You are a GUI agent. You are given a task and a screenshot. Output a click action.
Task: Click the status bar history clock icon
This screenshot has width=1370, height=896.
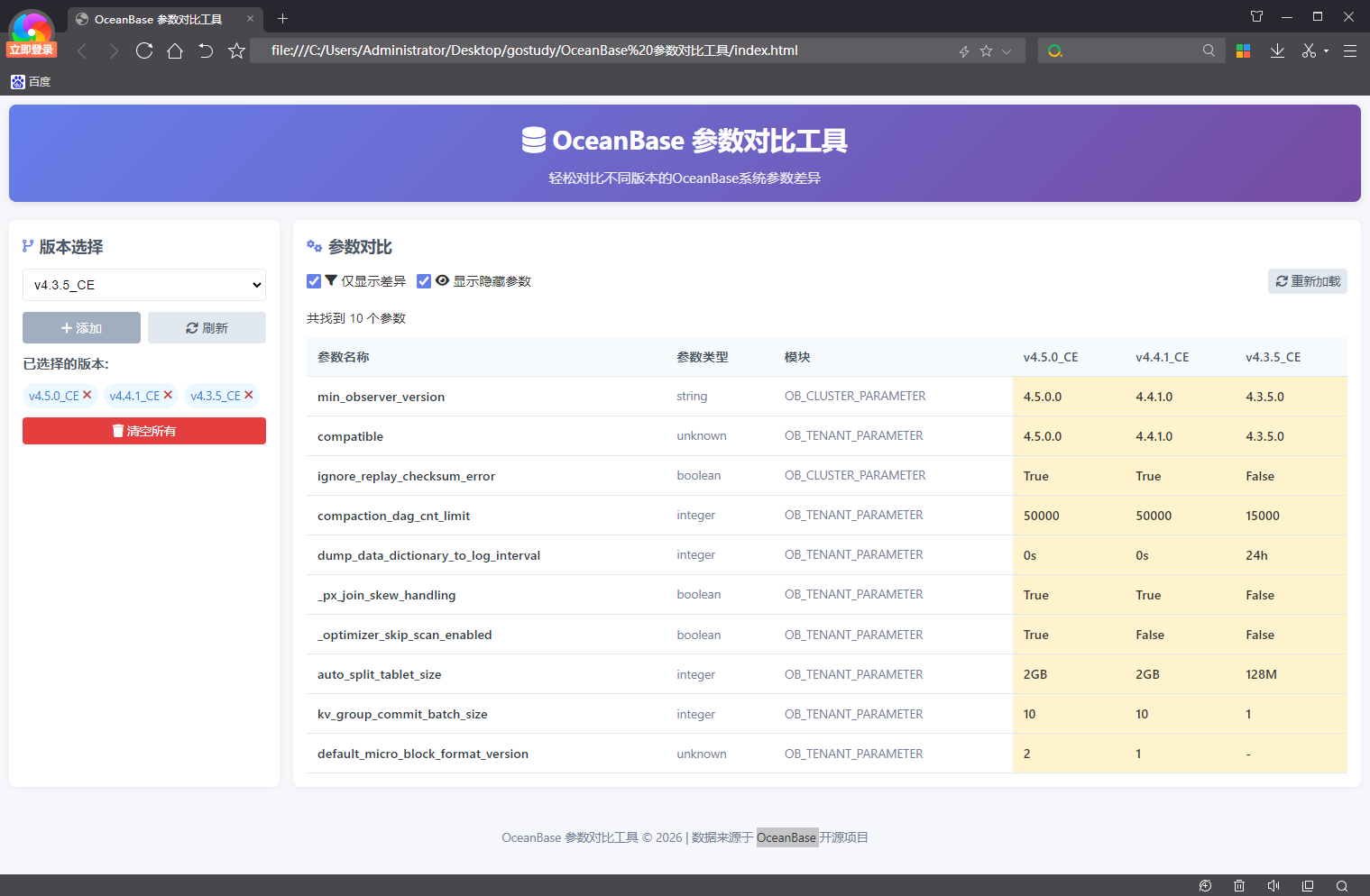(1205, 885)
